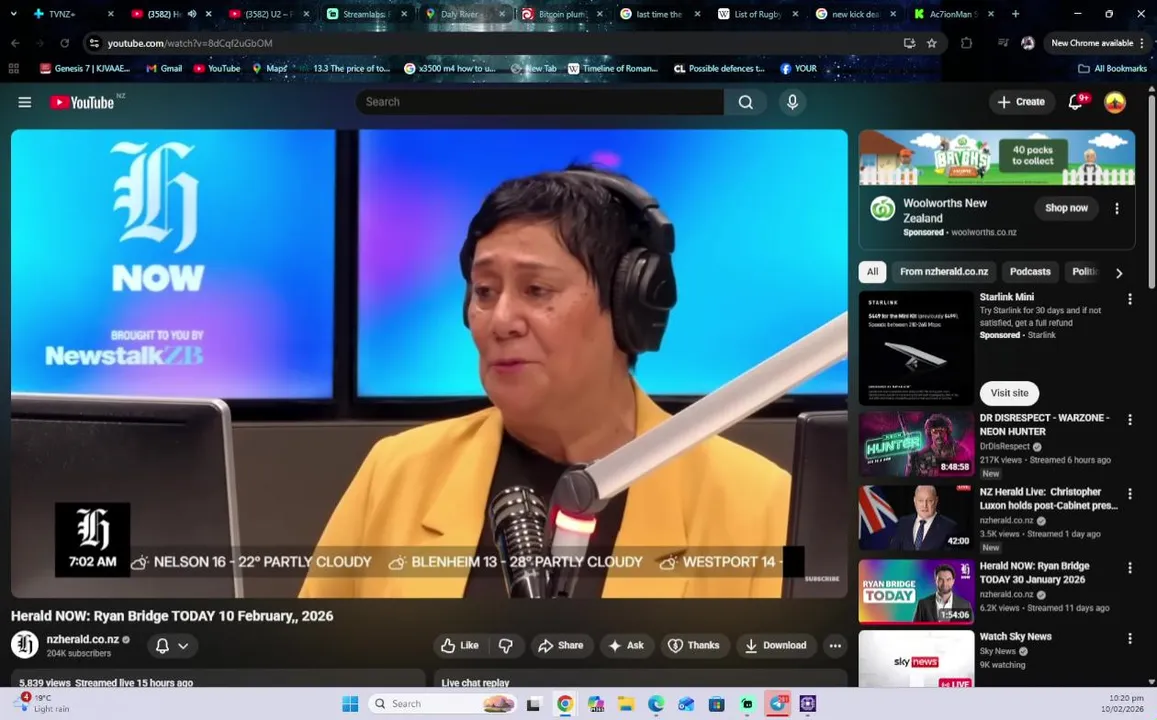Open YouTube notifications bell
The width and height of the screenshot is (1157, 720).
[1077, 102]
